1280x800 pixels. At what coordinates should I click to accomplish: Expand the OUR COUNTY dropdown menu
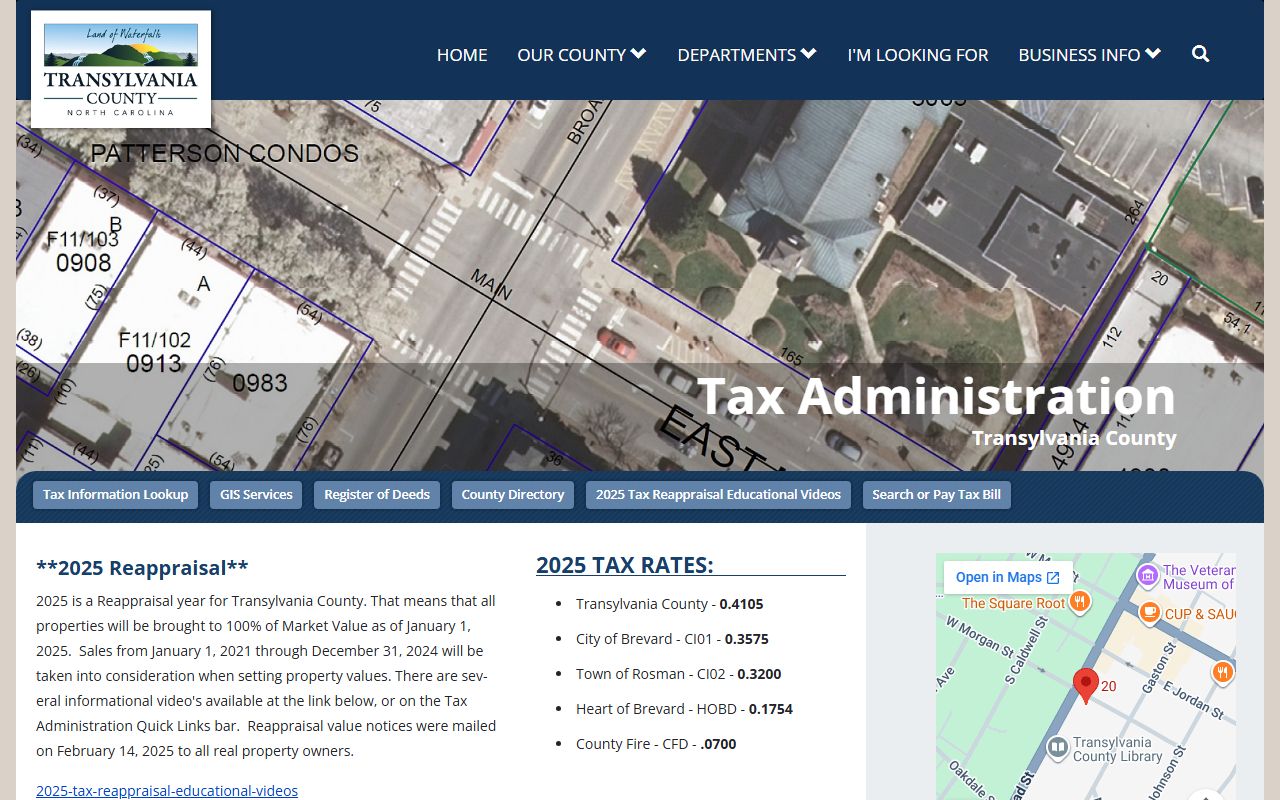click(582, 55)
